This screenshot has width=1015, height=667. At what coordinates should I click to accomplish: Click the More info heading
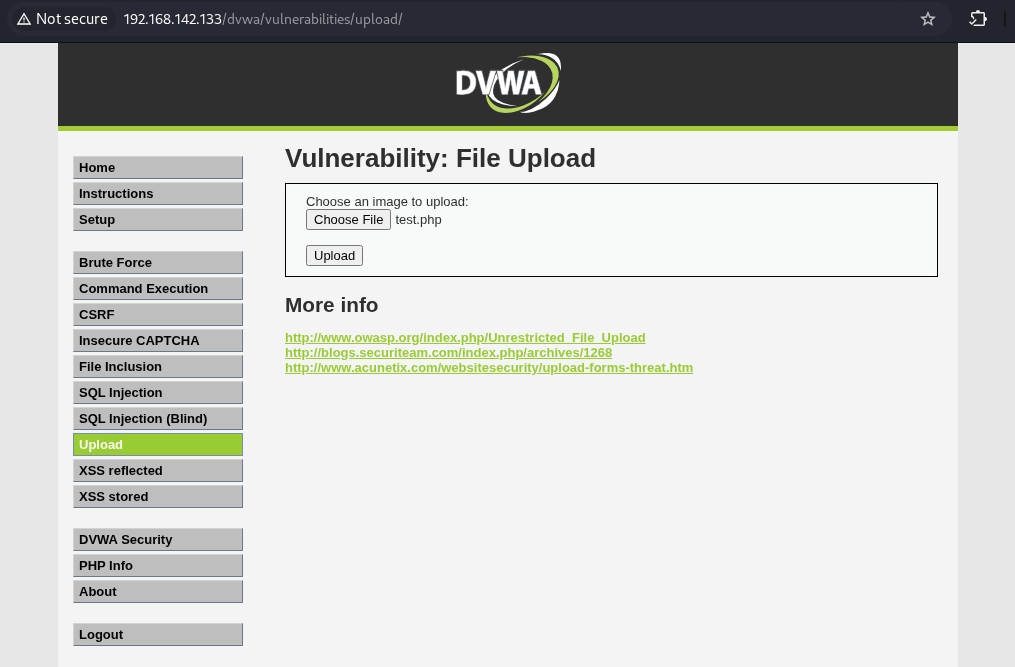pos(331,305)
